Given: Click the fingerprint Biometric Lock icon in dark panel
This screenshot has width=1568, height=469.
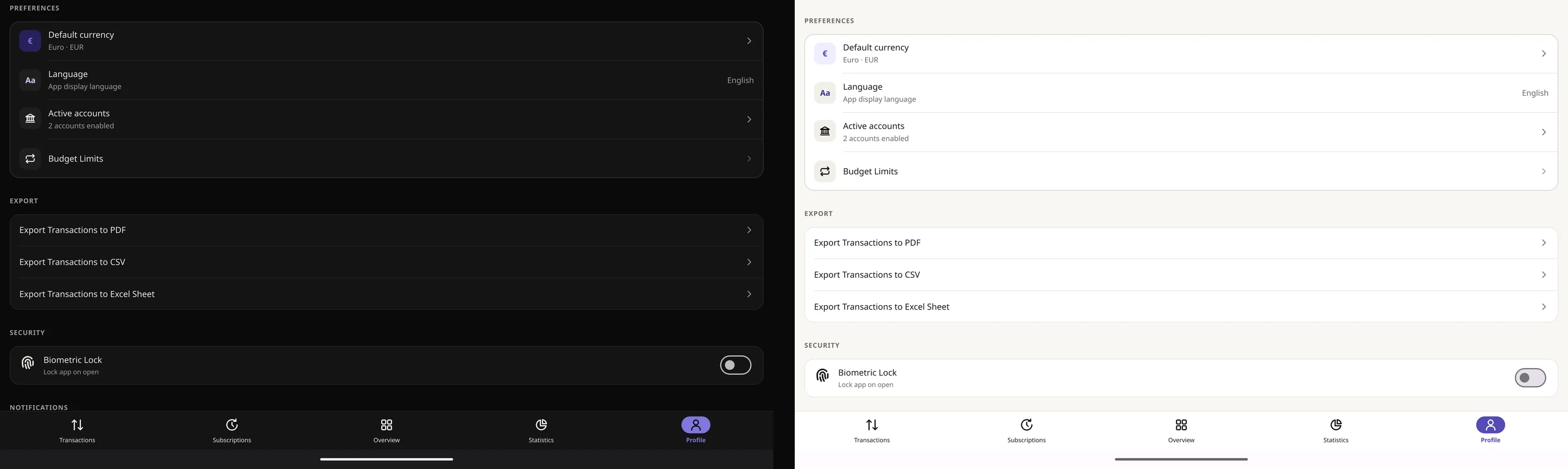Looking at the screenshot, I should (x=27, y=364).
